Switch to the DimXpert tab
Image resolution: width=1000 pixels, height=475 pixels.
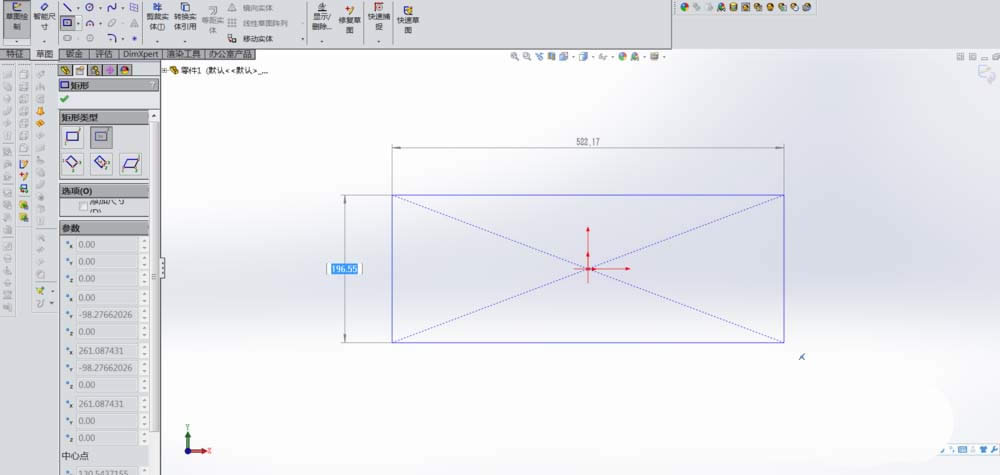click(140, 54)
